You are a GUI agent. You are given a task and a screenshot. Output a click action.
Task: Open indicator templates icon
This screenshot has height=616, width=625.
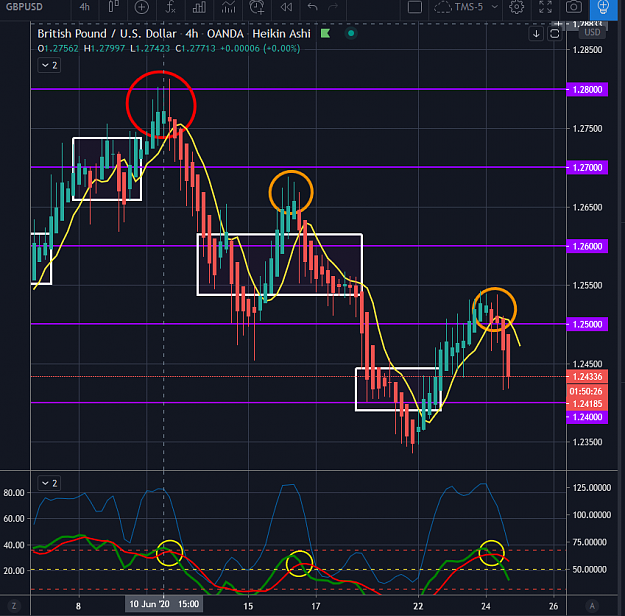point(228,7)
